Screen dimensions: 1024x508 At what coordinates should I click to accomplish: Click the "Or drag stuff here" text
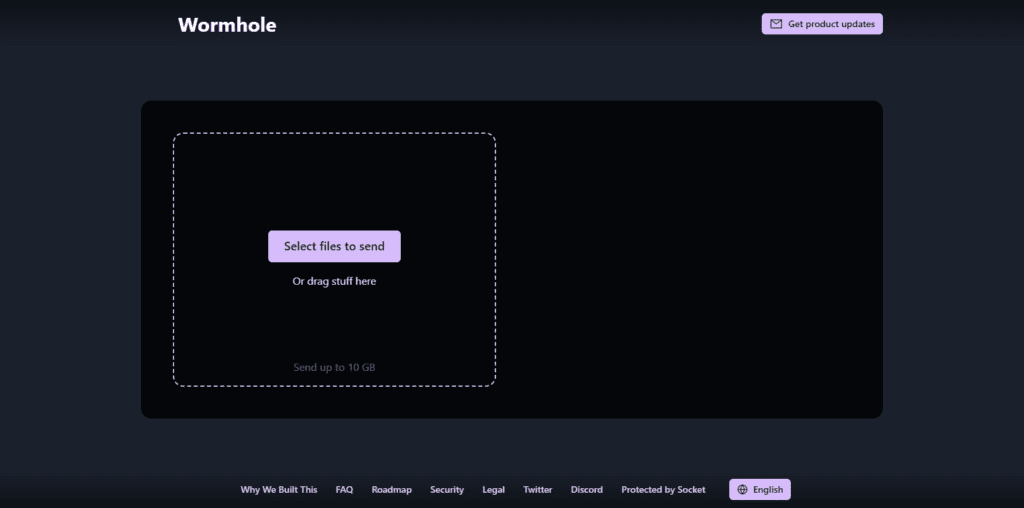click(x=334, y=281)
